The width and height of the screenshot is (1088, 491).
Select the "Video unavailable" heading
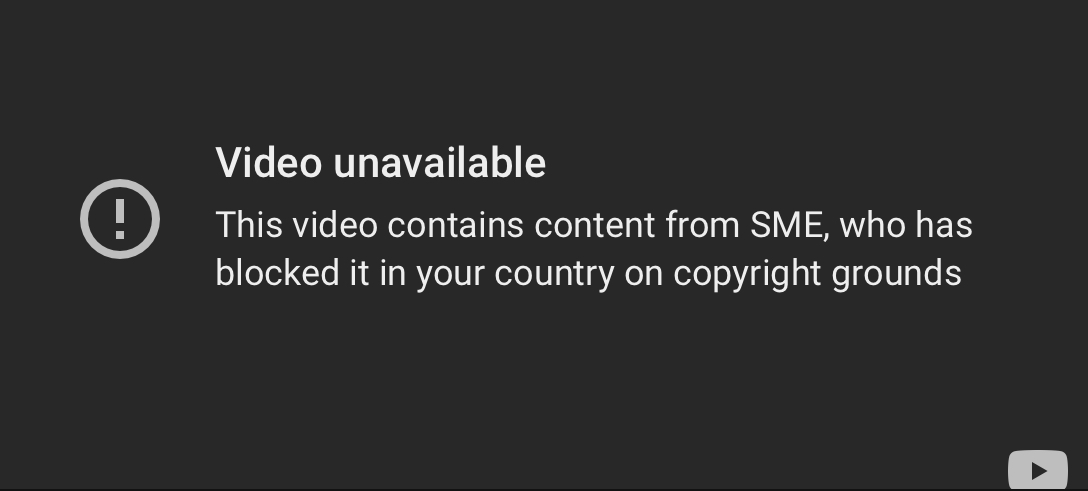pyautogui.click(x=381, y=163)
